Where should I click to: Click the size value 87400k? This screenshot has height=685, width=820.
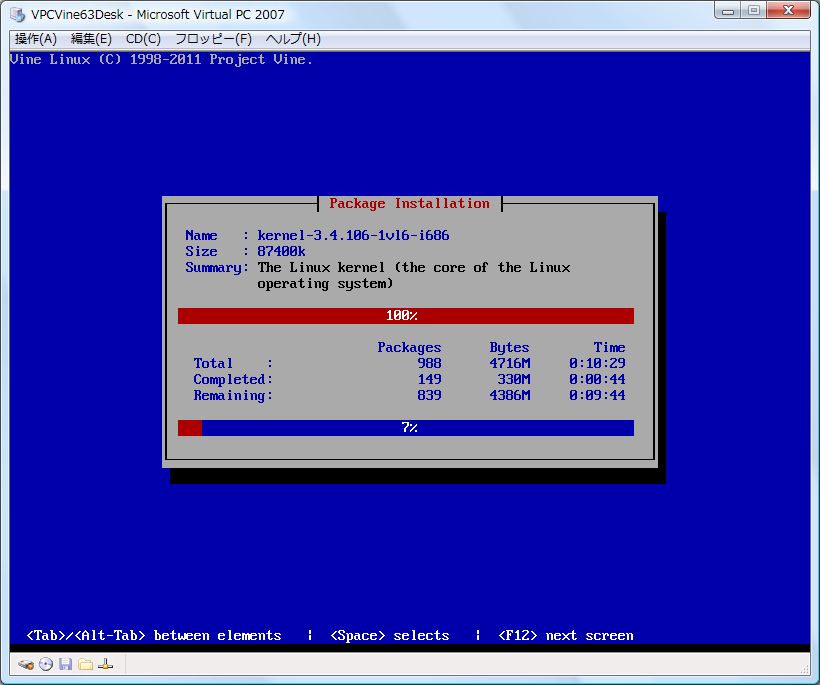[281, 252]
